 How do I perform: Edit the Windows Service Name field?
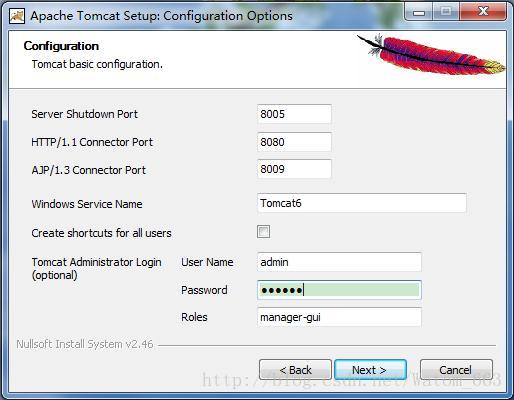[362, 203]
